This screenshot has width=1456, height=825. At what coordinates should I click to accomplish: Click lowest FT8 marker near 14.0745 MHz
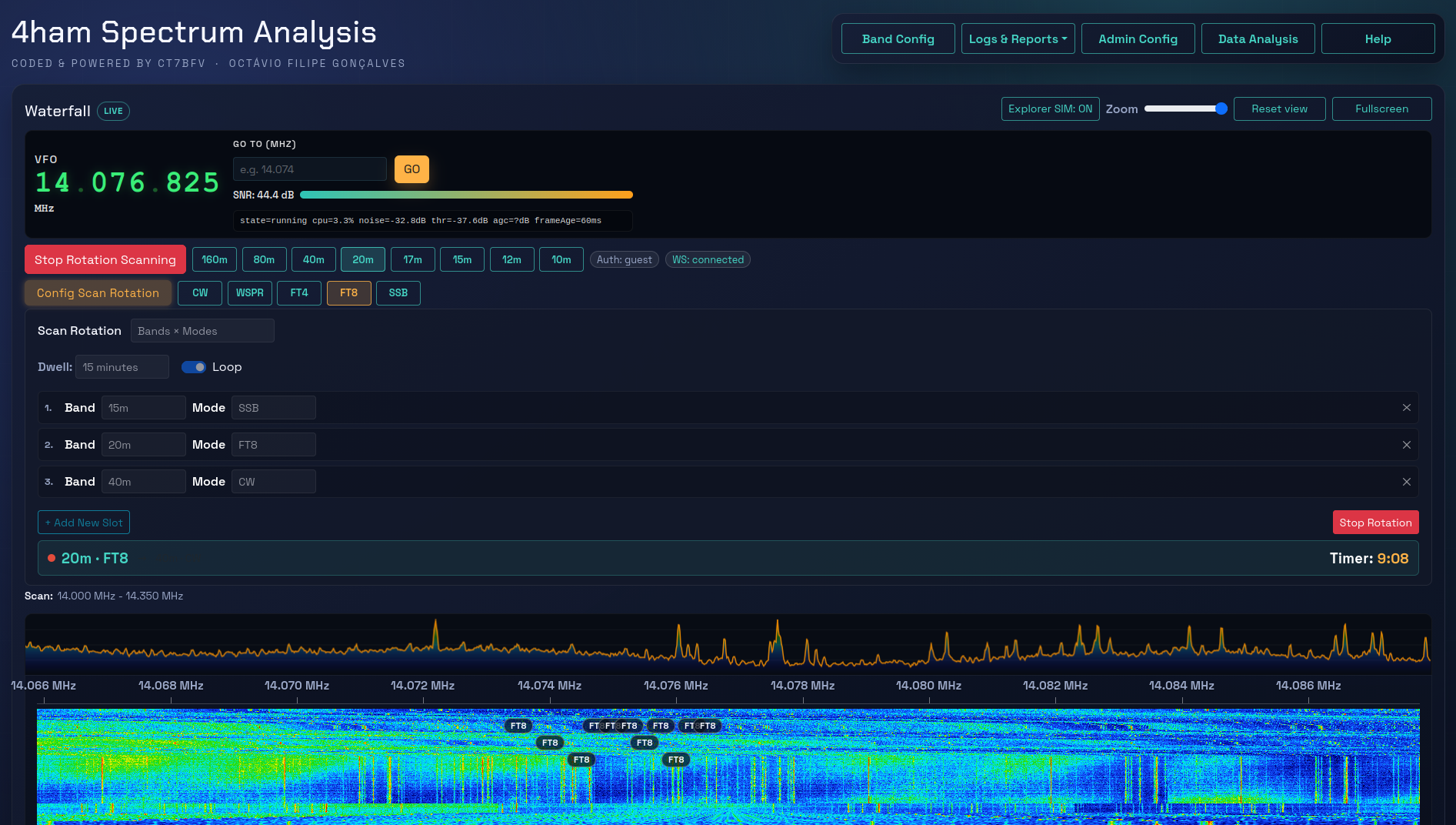(x=581, y=760)
